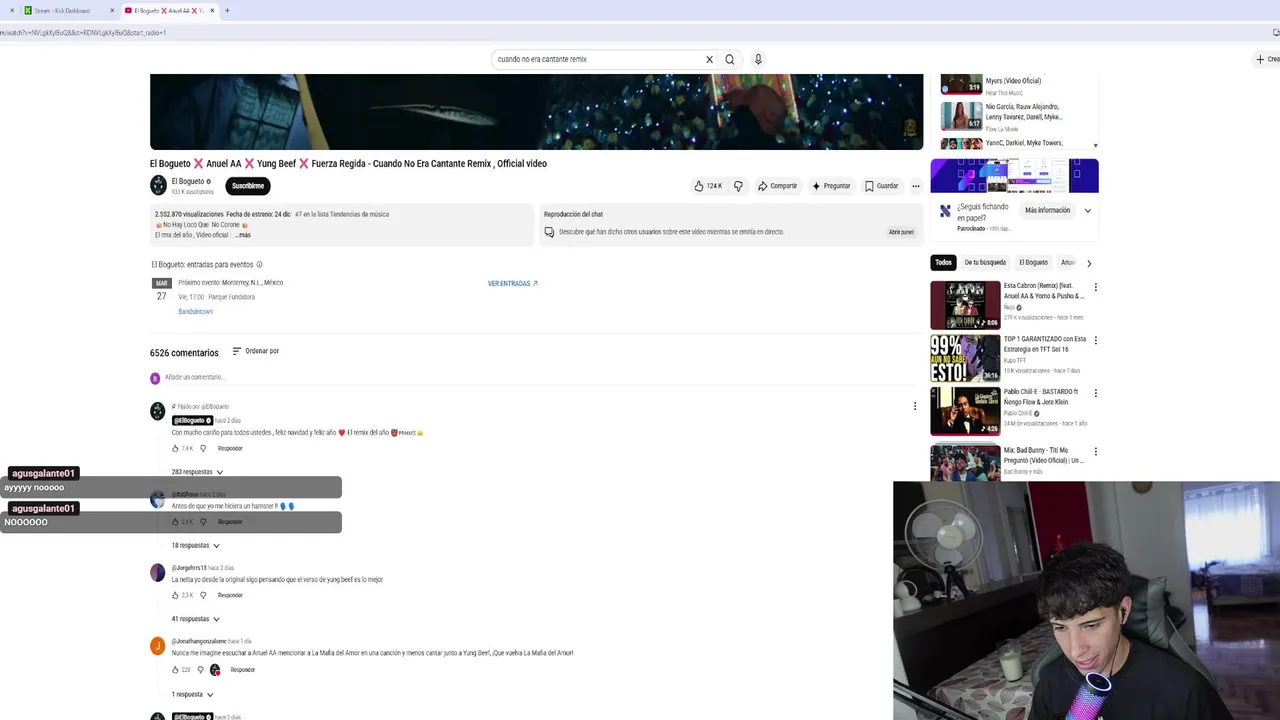Like the pinned comment with 7,4 K likes
The height and width of the screenshot is (720, 1280).
[176, 448]
